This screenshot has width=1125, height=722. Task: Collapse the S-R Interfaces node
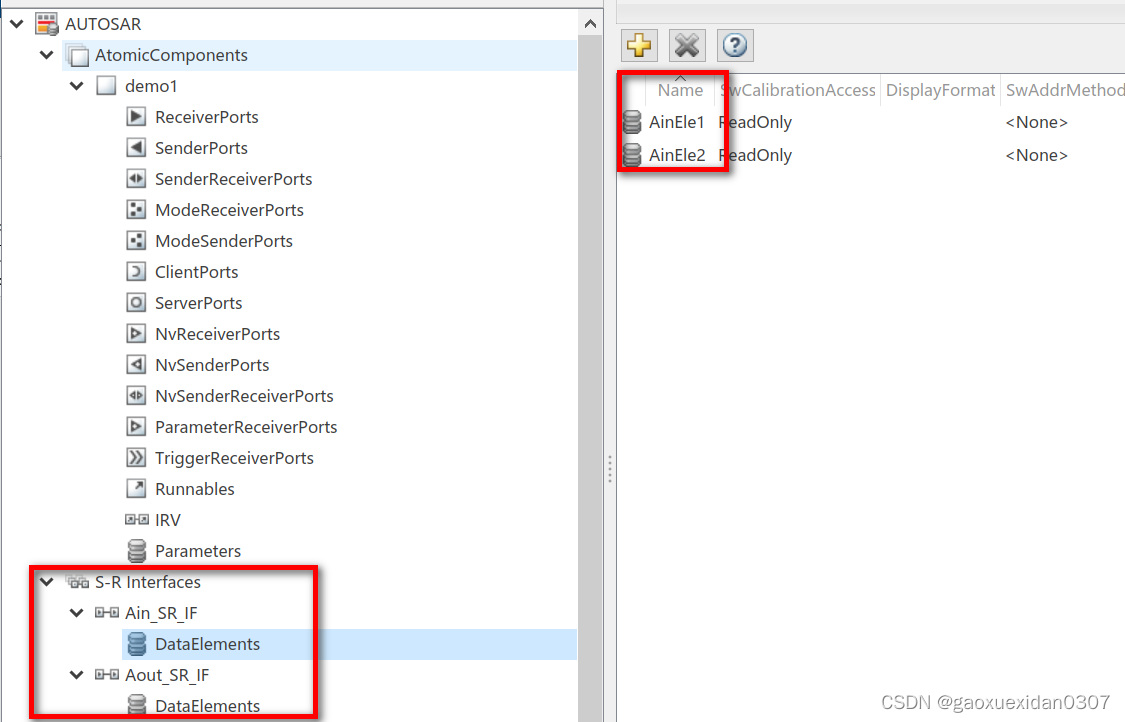[x=47, y=582]
